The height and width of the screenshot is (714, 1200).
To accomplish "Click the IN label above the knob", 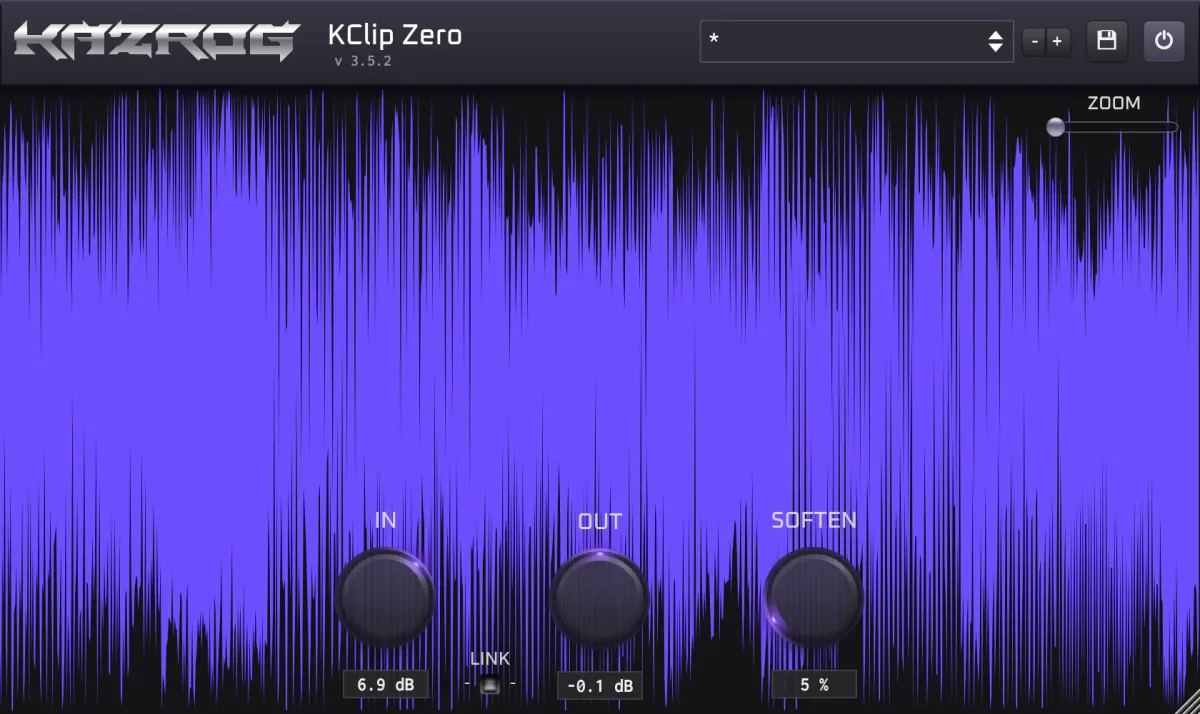I will [385, 520].
